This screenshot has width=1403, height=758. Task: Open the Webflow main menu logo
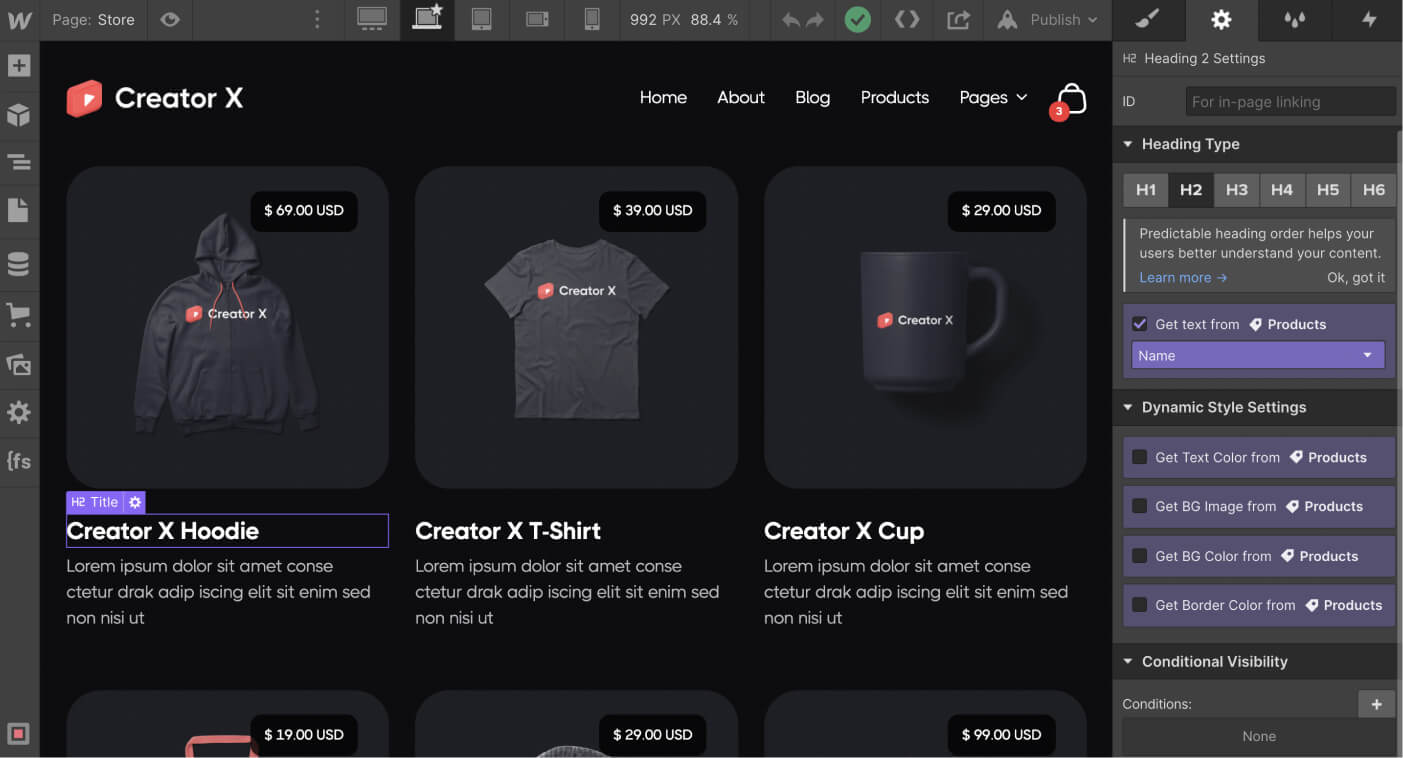[x=19, y=20]
